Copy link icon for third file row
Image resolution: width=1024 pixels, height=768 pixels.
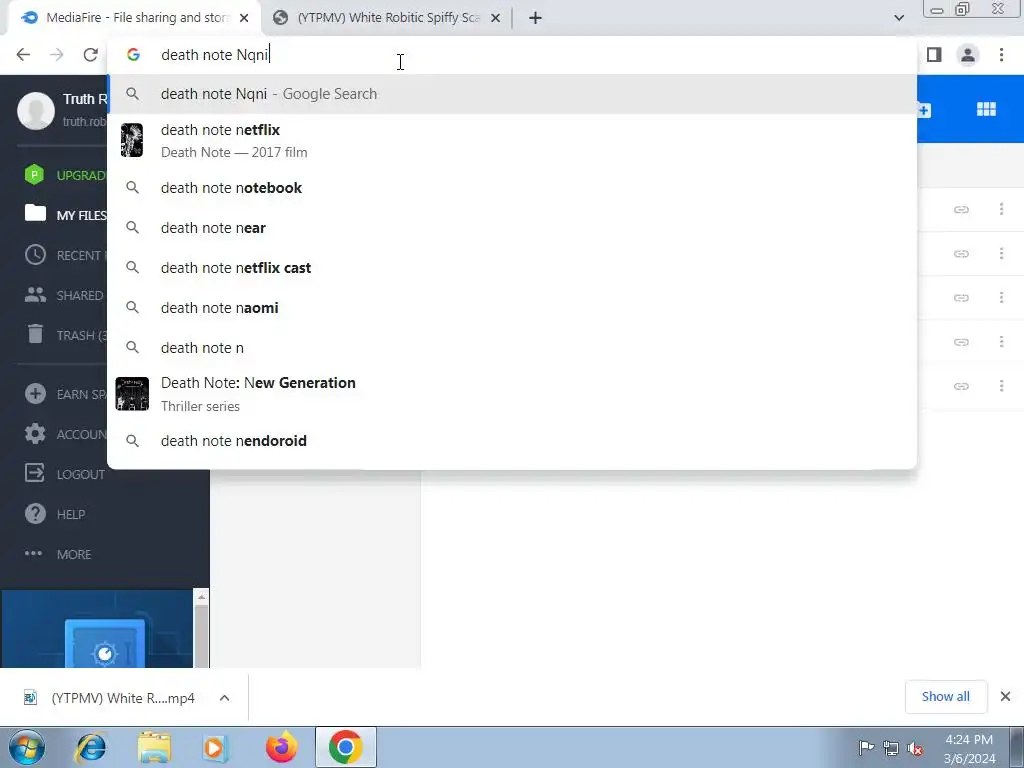pyautogui.click(x=961, y=298)
